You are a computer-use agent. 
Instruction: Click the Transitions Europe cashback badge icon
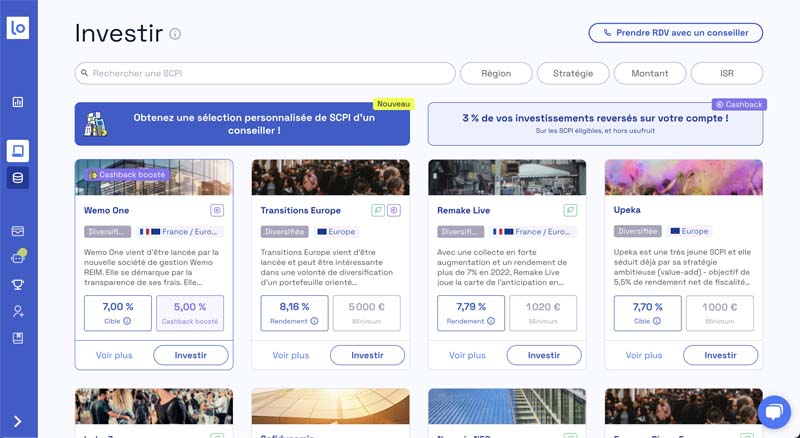tap(394, 210)
